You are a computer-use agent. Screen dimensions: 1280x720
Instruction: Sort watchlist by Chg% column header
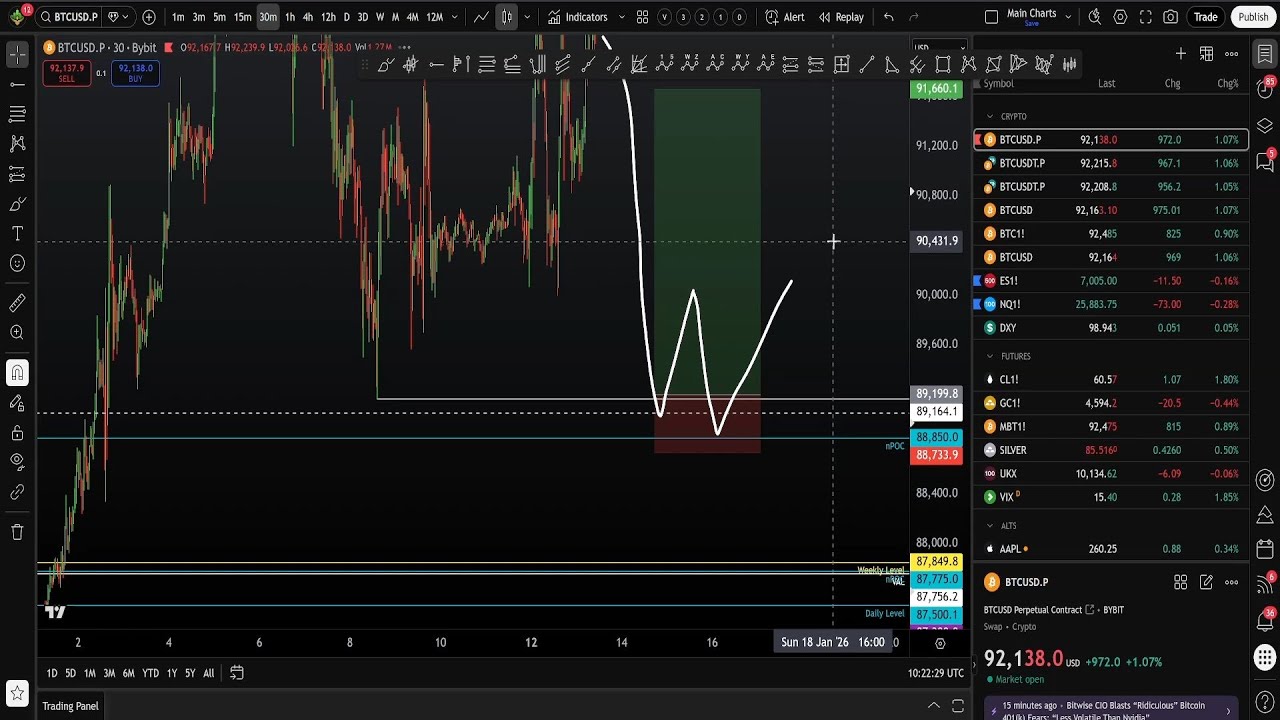1227,84
